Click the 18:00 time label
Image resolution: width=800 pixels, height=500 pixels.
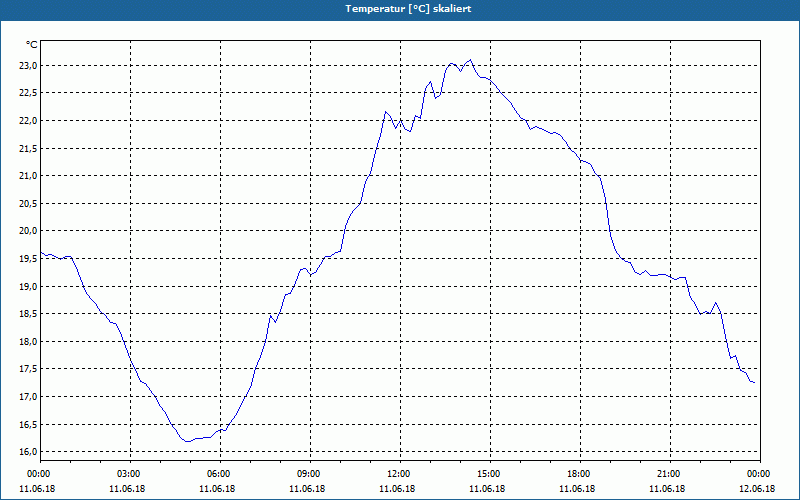(580, 474)
